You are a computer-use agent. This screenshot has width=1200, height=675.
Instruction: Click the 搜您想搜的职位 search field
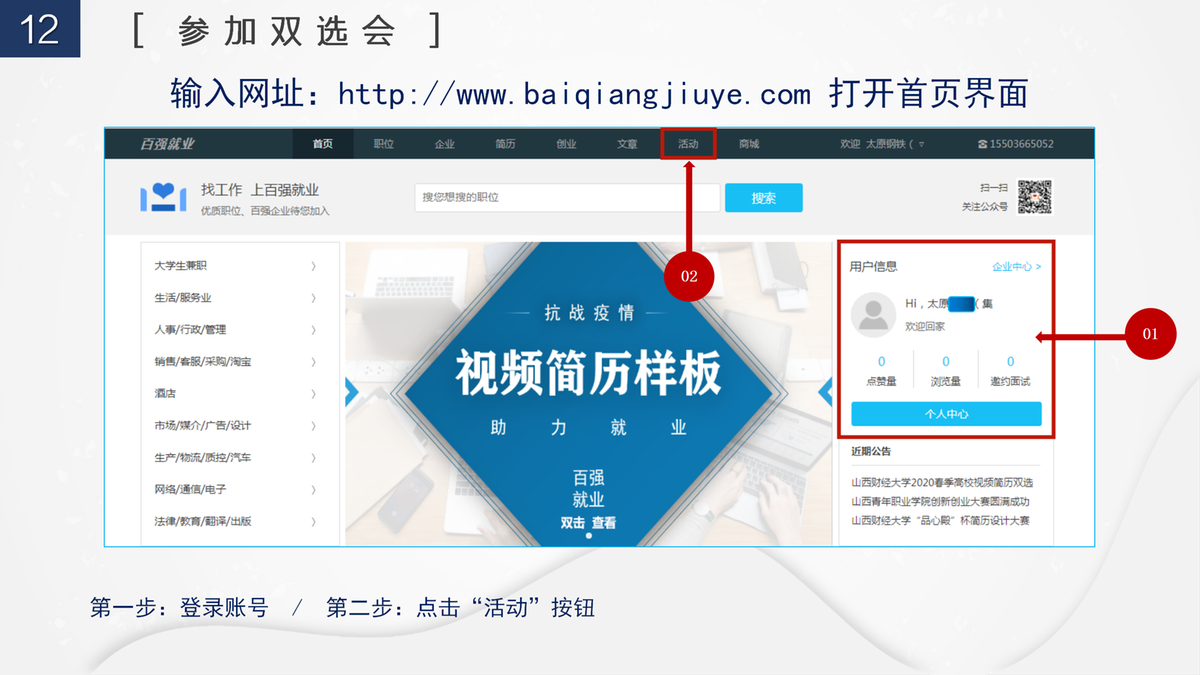coord(567,198)
